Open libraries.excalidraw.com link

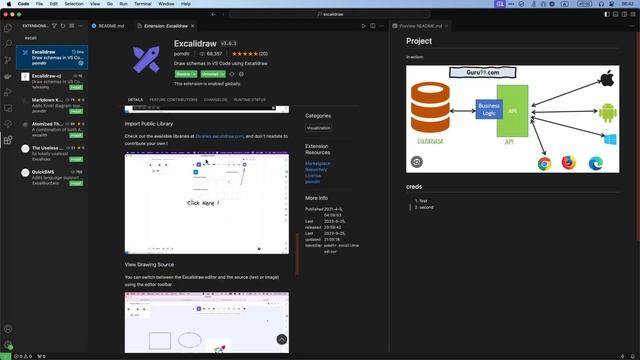(x=219, y=136)
